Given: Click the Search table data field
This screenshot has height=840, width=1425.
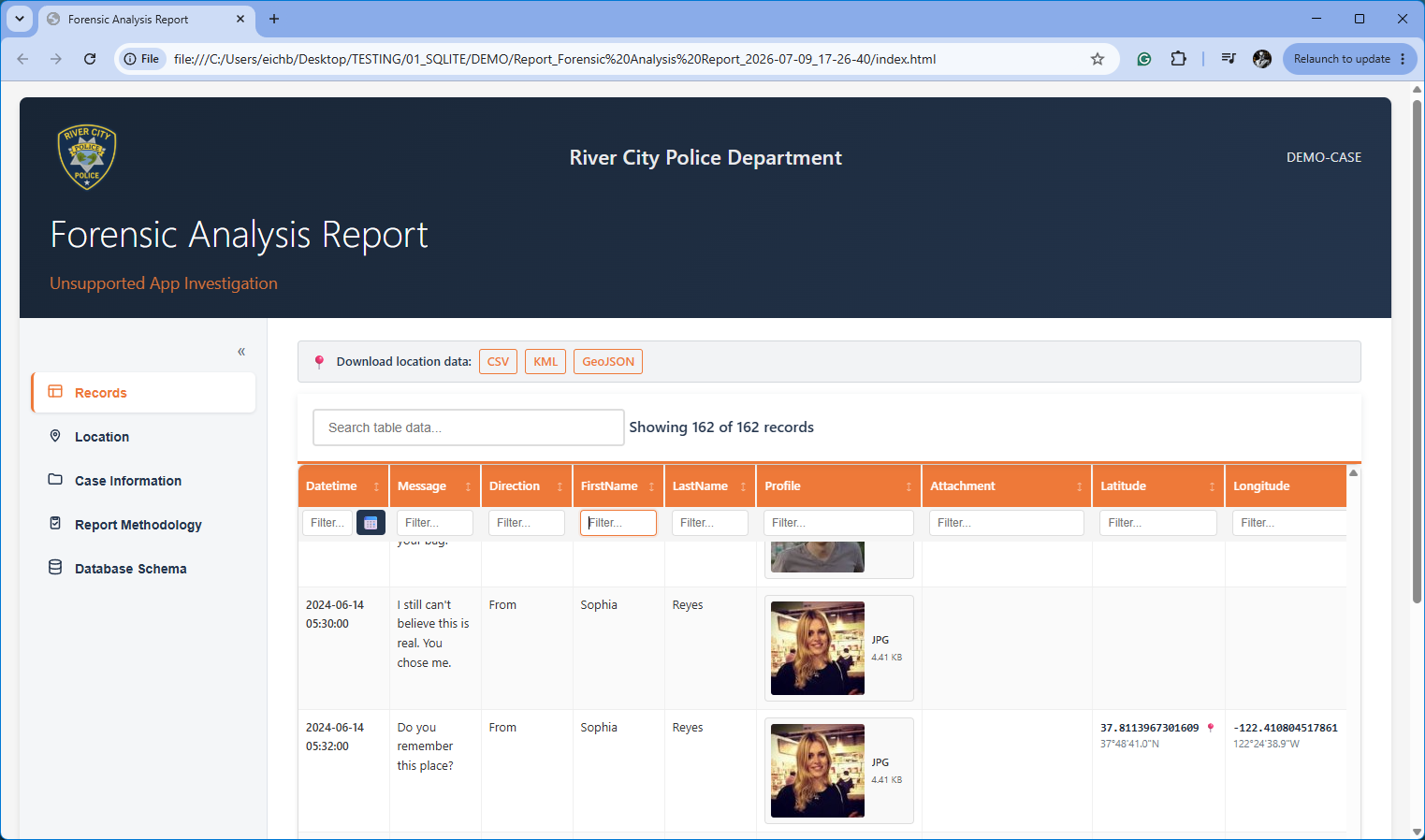Looking at the screenshot, I should 469,427.
